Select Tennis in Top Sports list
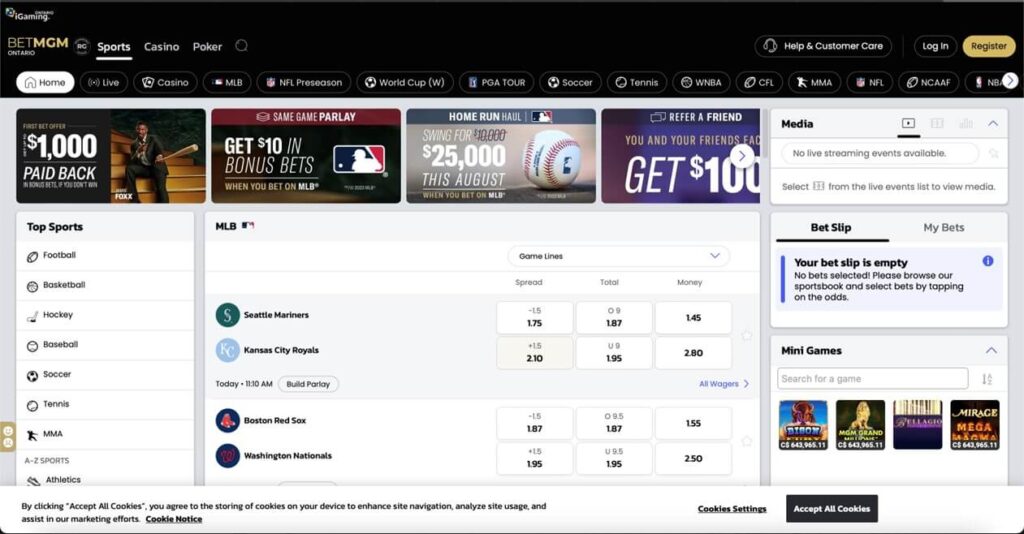The height and width of the screenshot is (534, 1024). click(x=105, y=405)
